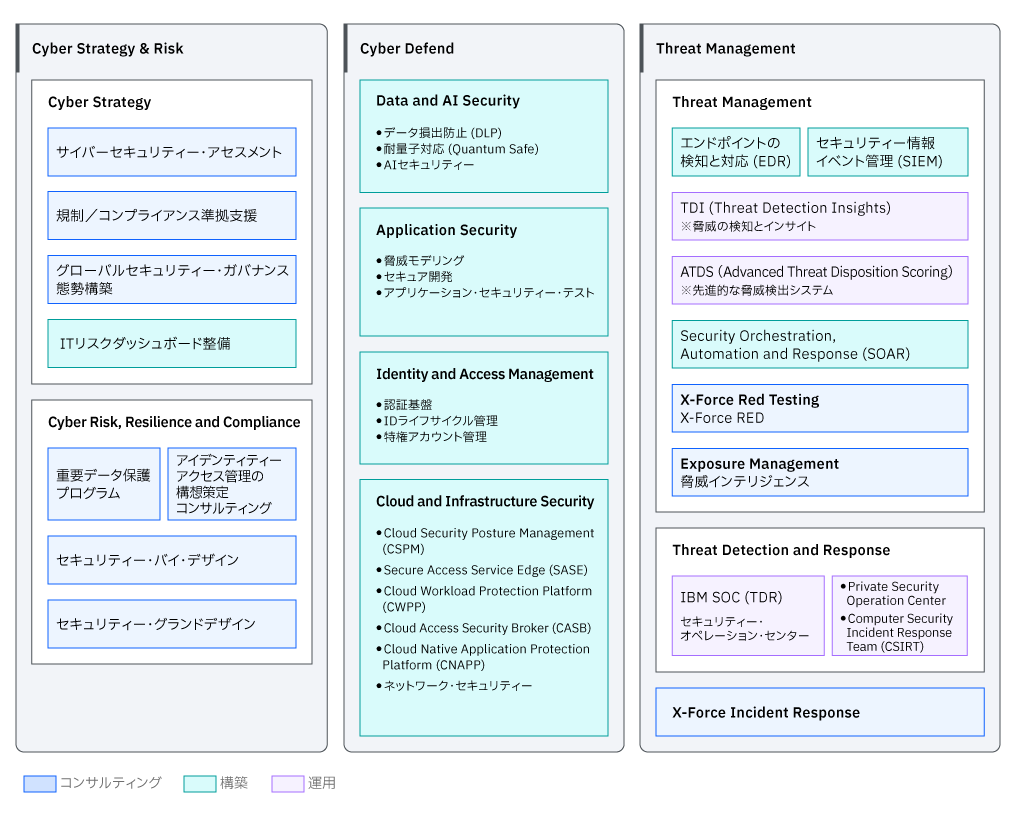Click Threat Management column heading at top
Screen dimensions: 1016x816
coord(726,49)
